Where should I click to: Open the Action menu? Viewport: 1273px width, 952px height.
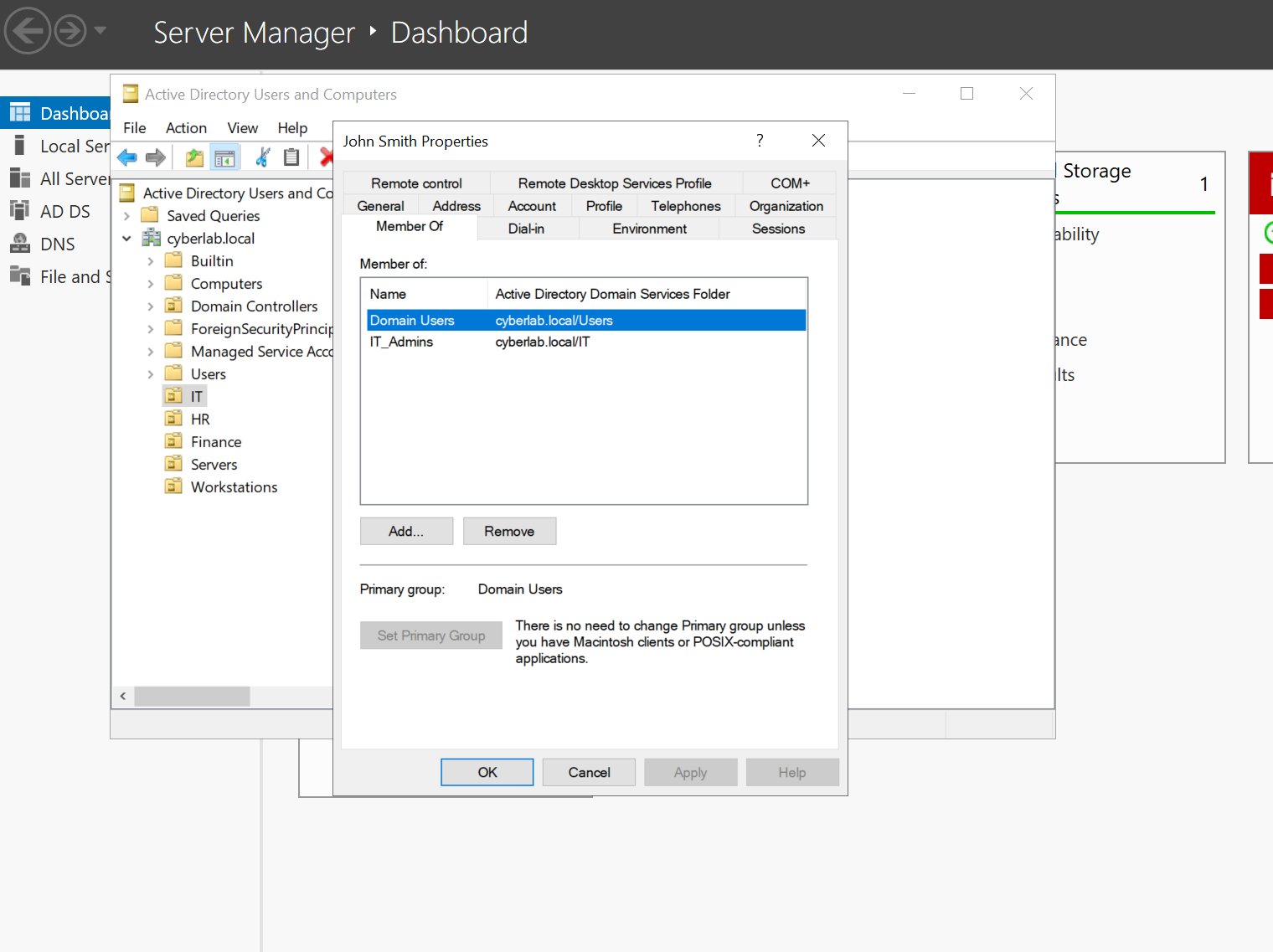point(186,128)
